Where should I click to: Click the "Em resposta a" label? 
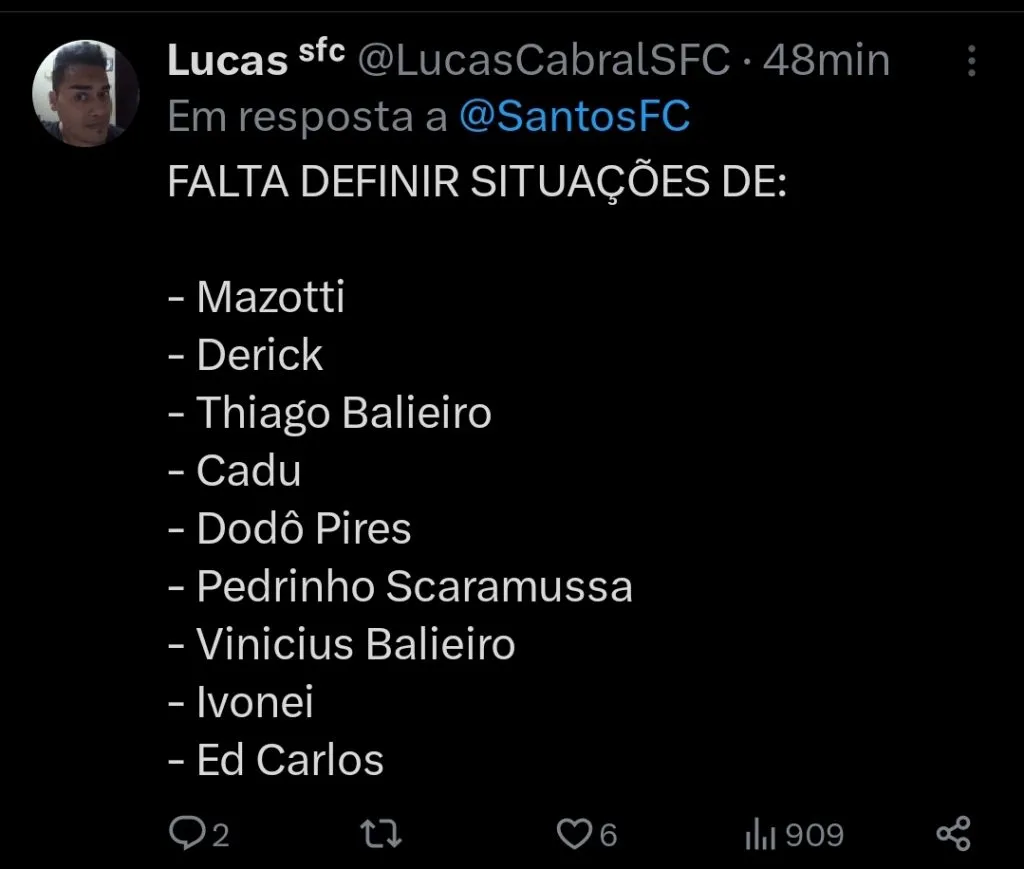(307, 118)
